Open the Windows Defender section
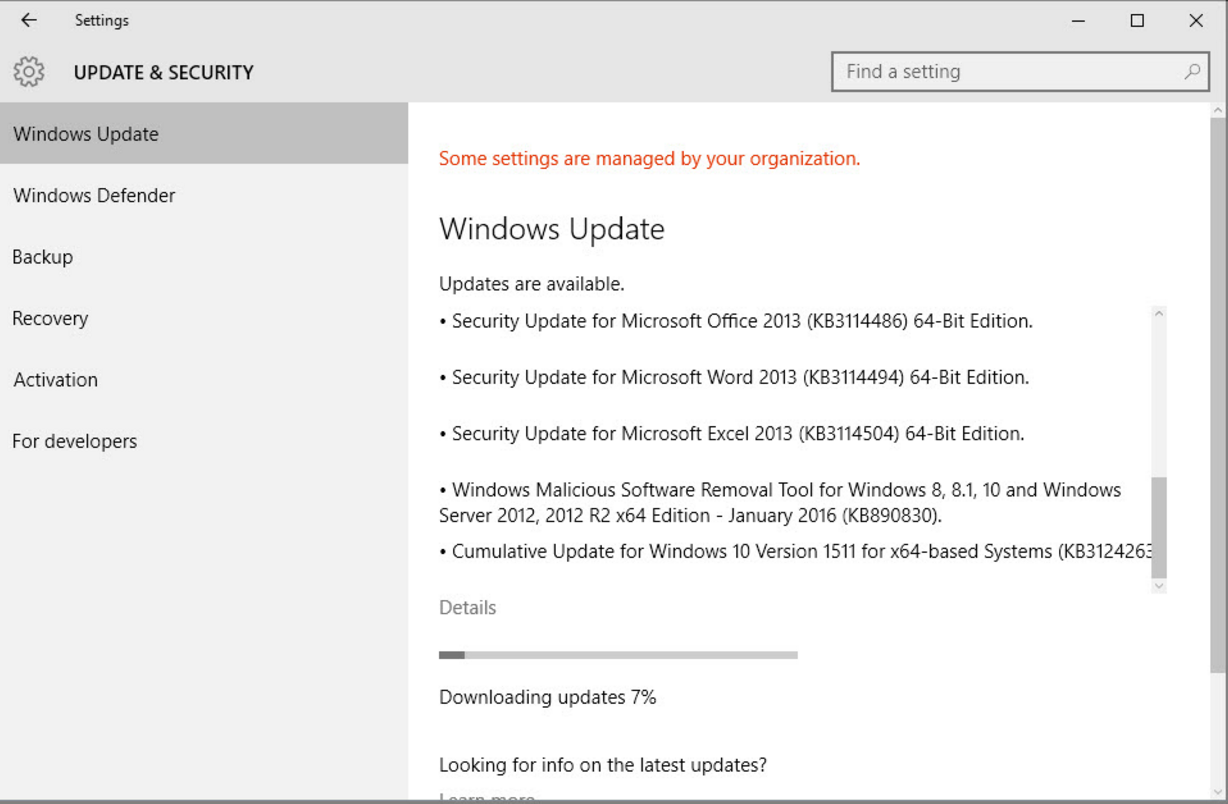Viewport: 1228px width, 804px height. coord(204,196)
